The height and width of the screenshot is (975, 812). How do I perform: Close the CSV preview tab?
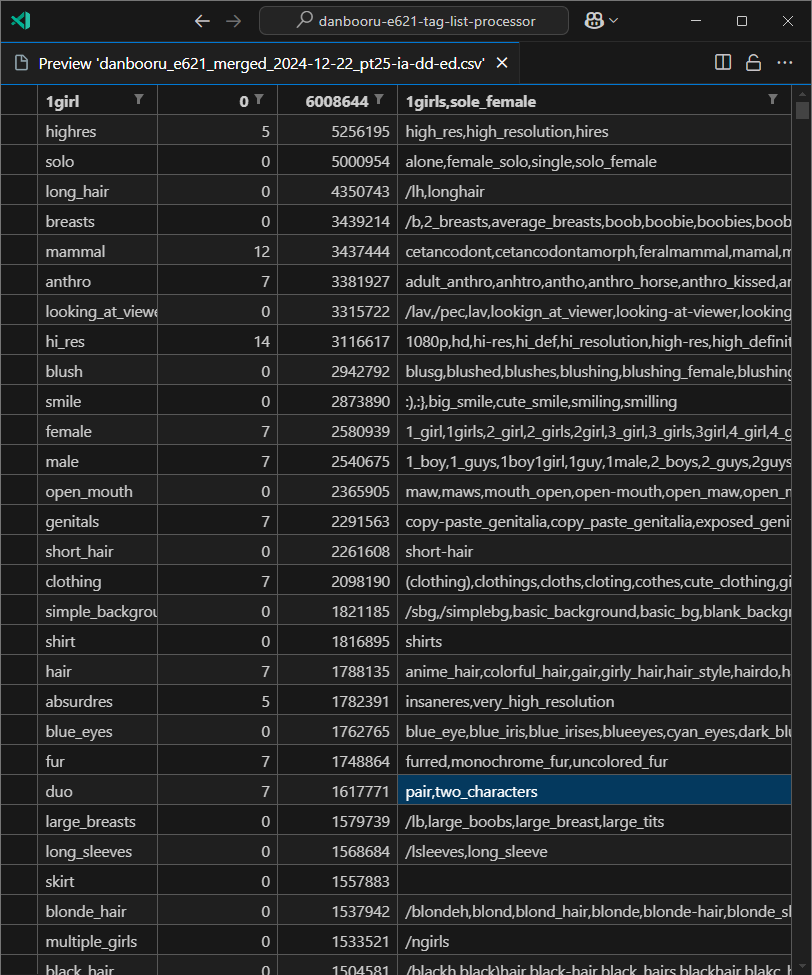(502, 63)
